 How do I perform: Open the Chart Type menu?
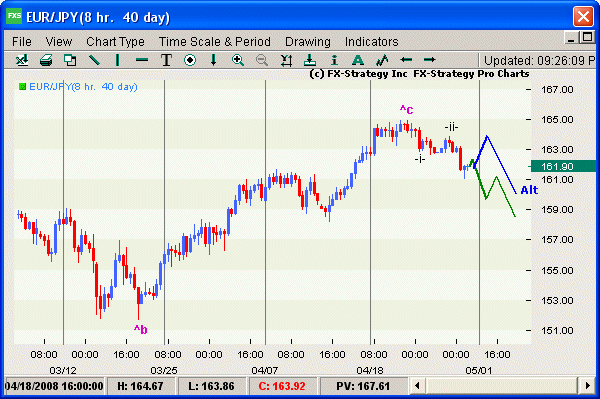[115, 41]
